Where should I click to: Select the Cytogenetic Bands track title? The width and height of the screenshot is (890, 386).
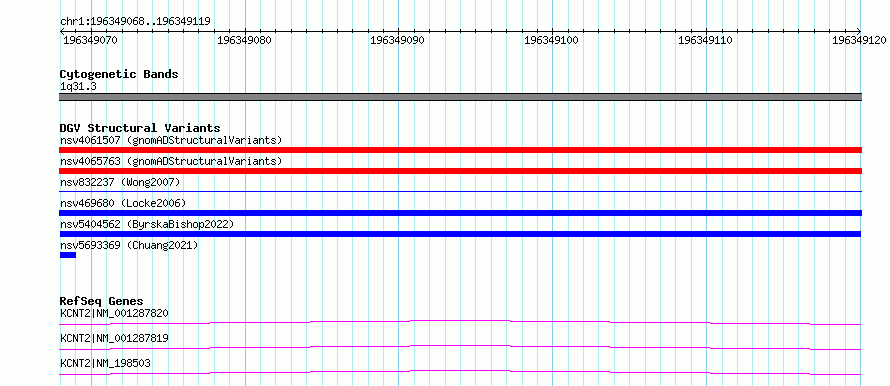[x=119, y=74]
